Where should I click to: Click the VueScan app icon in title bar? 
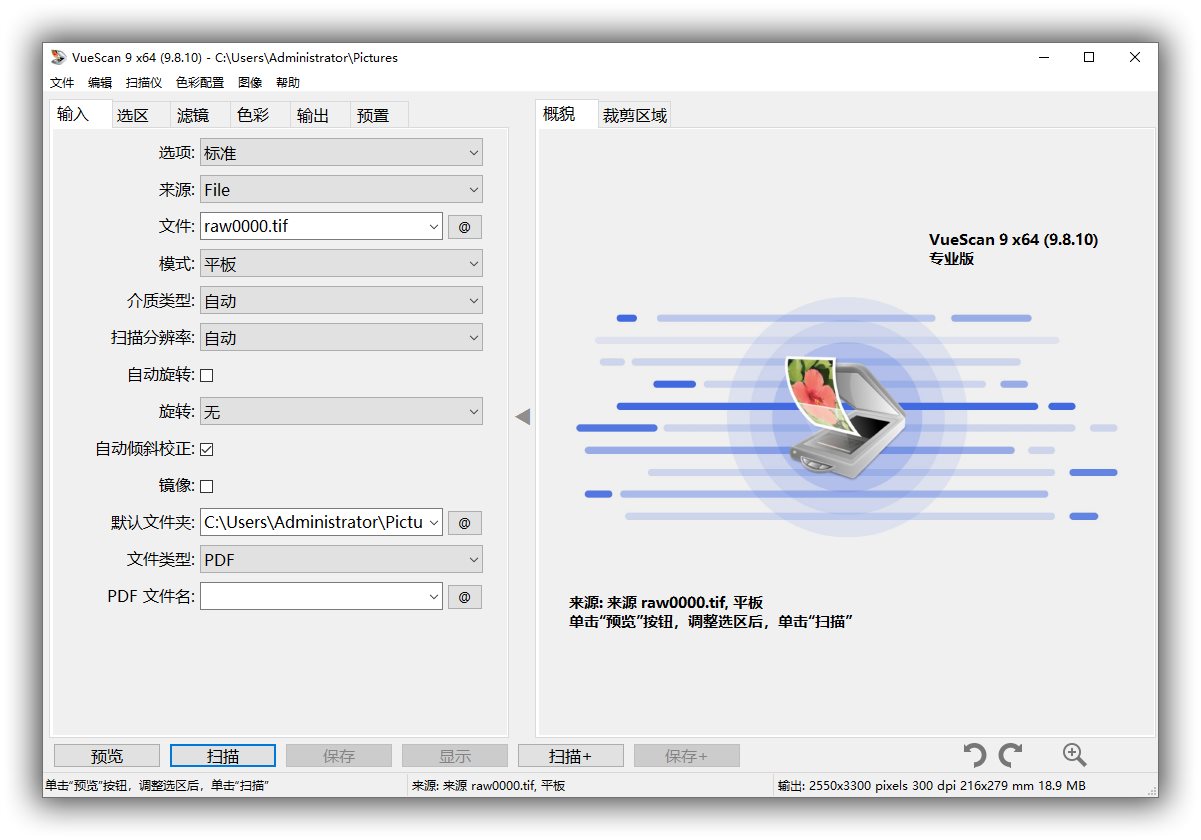tap(60, 57)
